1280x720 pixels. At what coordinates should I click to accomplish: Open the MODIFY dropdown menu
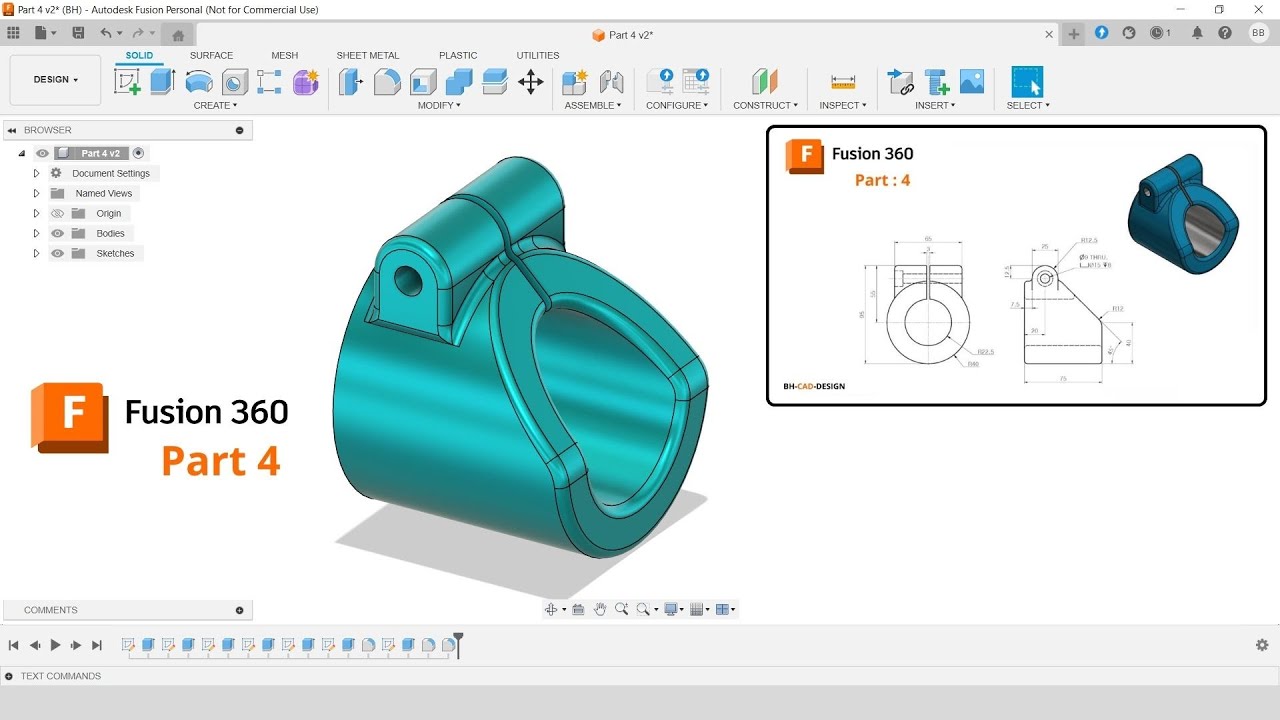coord(439,105)
